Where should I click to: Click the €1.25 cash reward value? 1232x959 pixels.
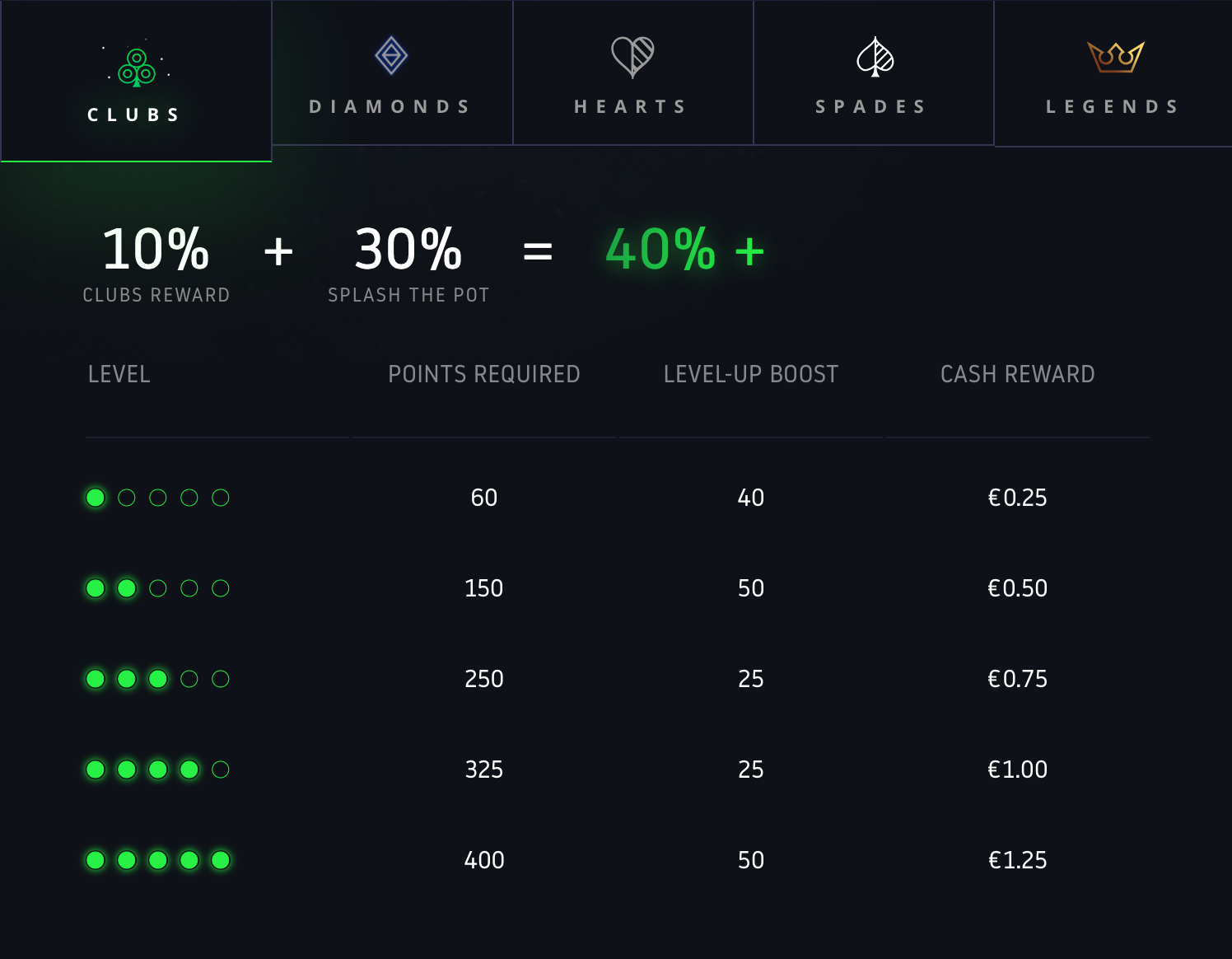pos(1018,860)
